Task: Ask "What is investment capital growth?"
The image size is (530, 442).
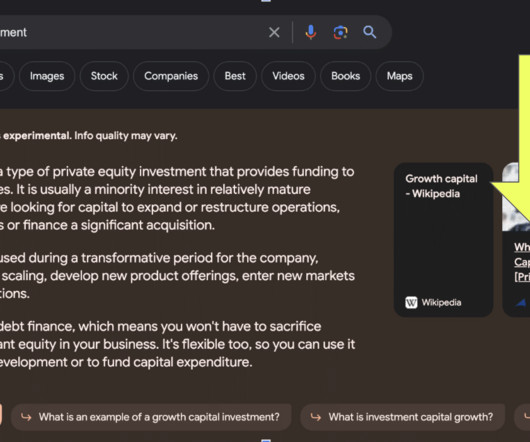Action: click(x=403, y=417)
